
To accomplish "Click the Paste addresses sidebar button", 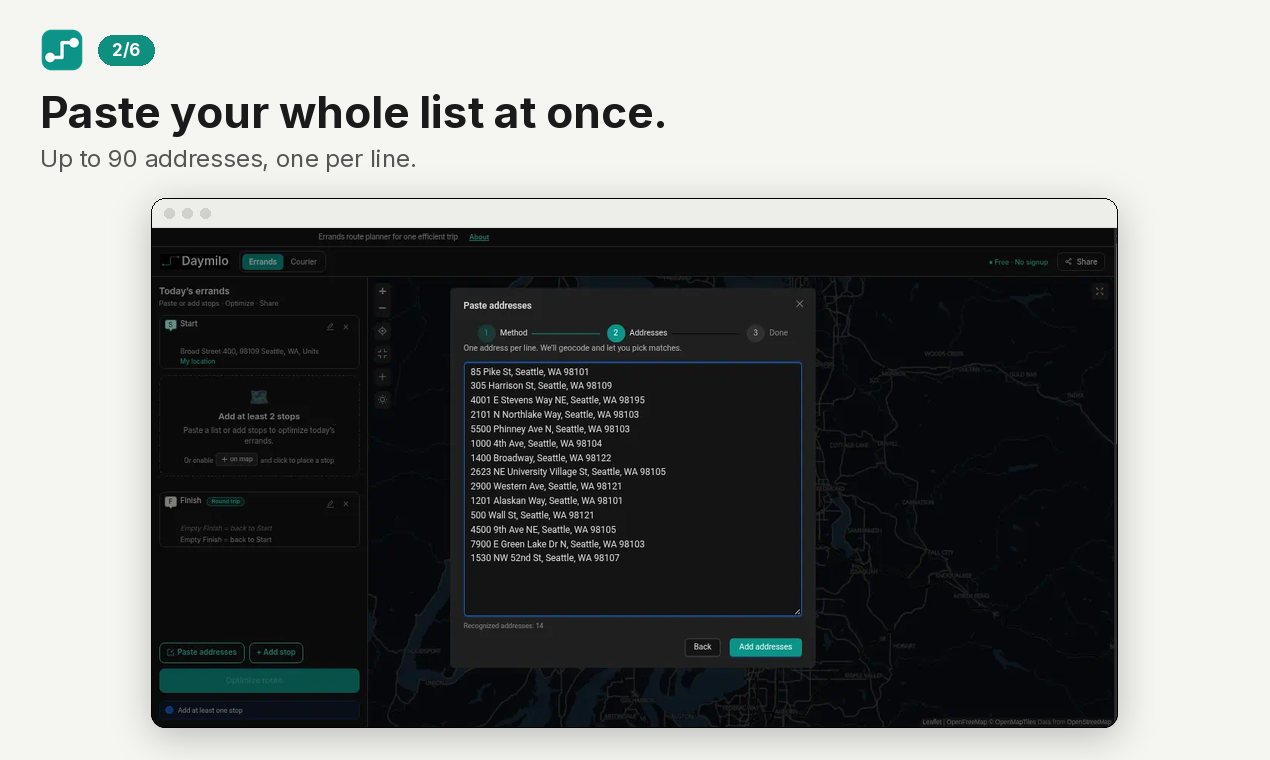I will click(202, 652).
